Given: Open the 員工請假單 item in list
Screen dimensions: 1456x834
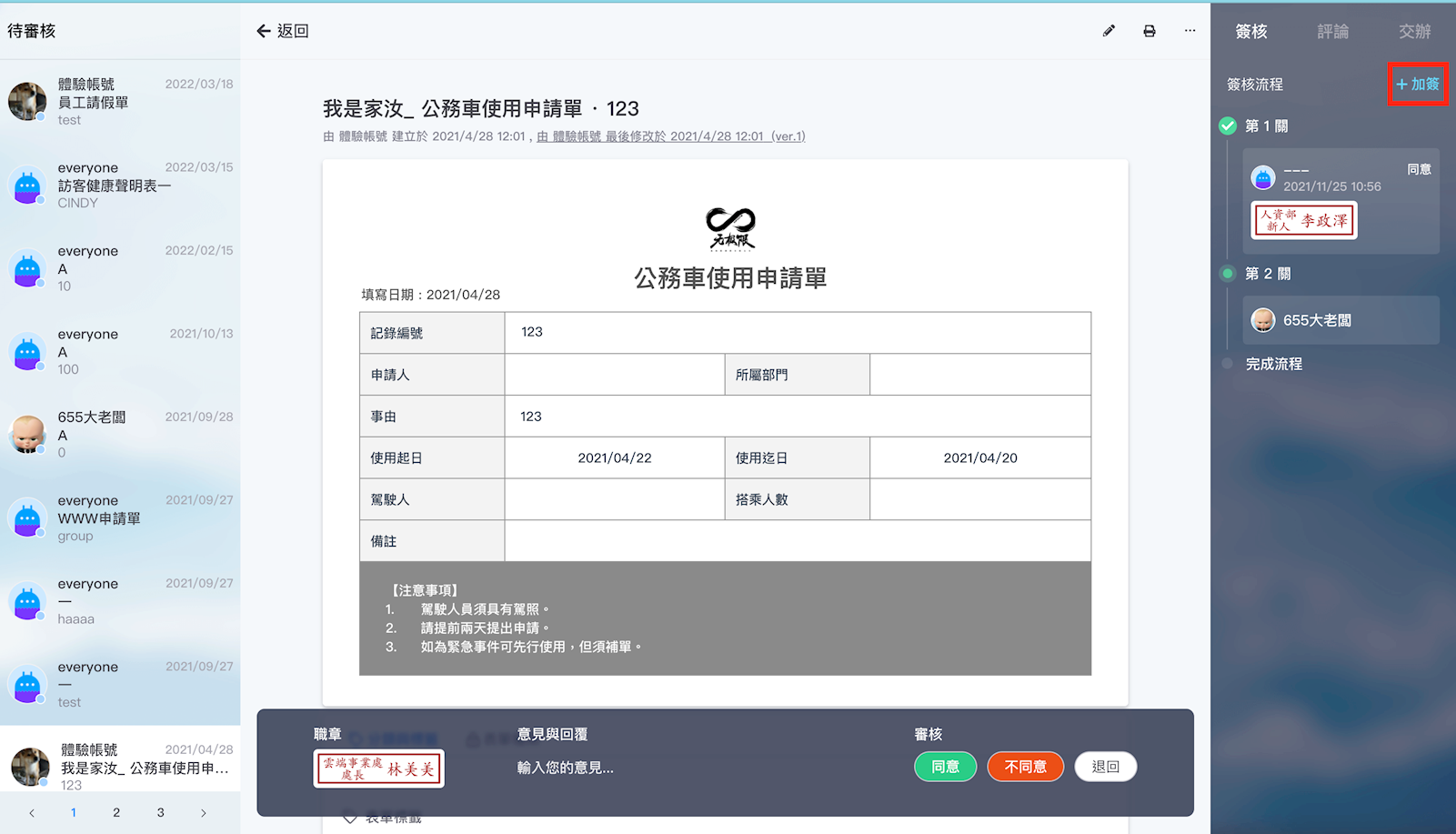Looking at the screenshot, I should (120, 102).
